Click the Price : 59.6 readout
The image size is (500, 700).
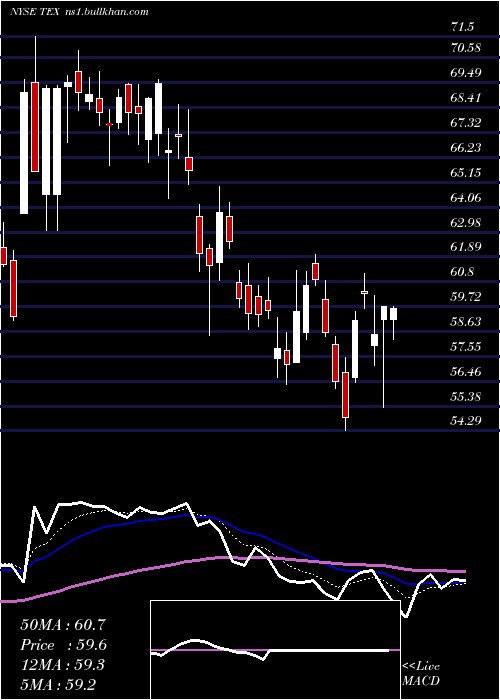(63, 645)
